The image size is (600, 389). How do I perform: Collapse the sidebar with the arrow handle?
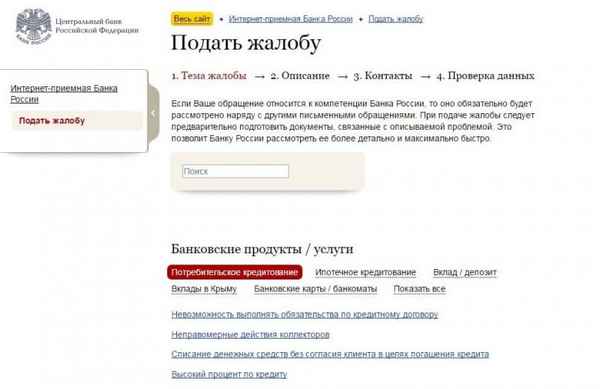(x=153, y=113)
